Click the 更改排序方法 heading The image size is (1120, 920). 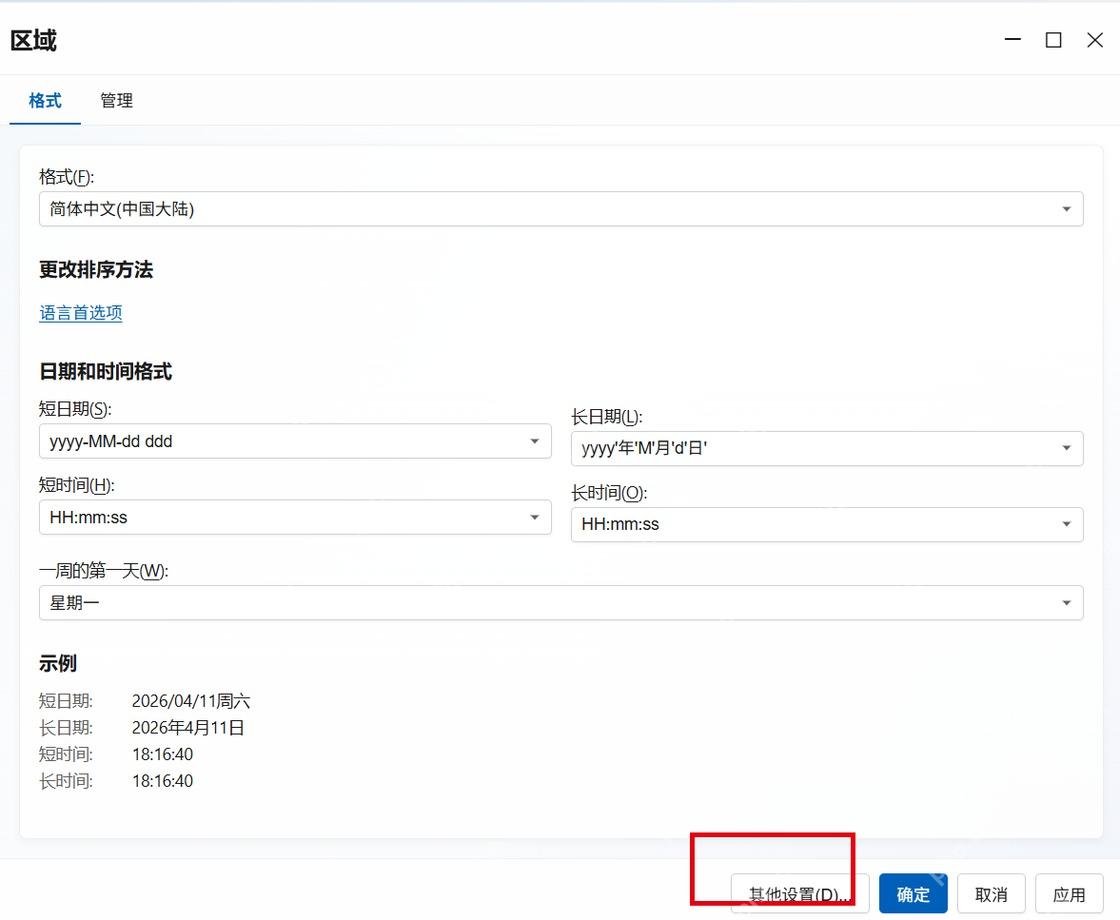(x=96, y=270)
